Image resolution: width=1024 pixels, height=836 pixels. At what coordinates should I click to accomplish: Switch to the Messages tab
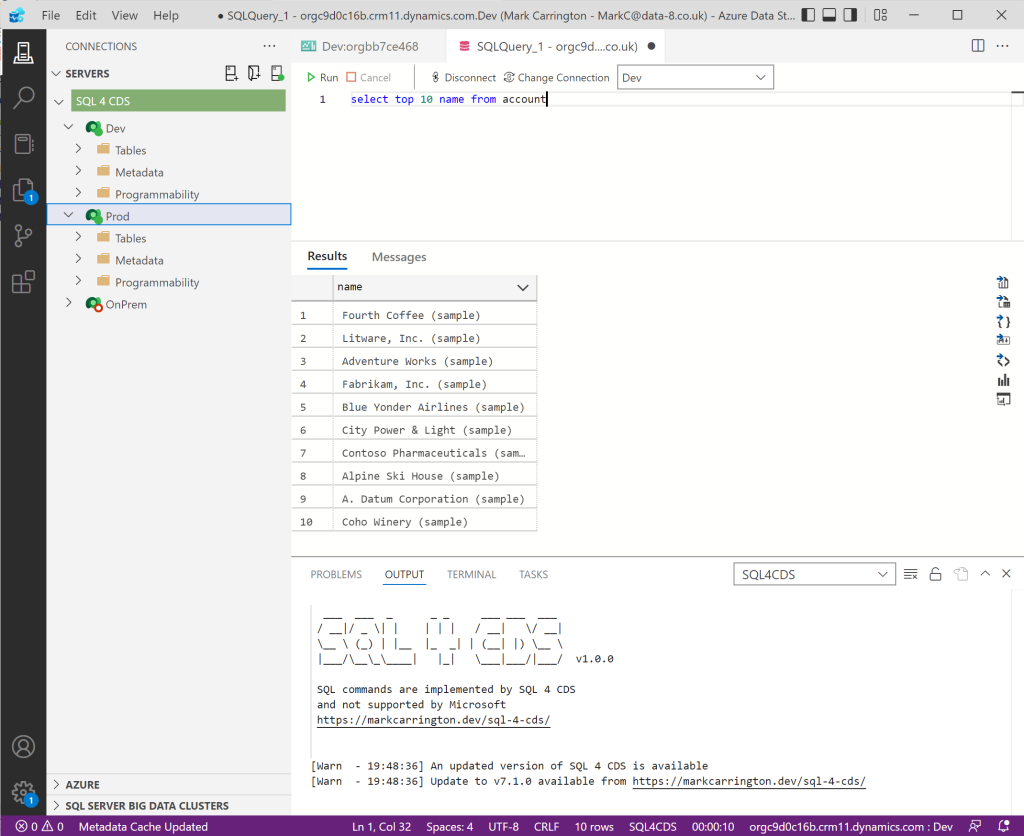point(399,257)
